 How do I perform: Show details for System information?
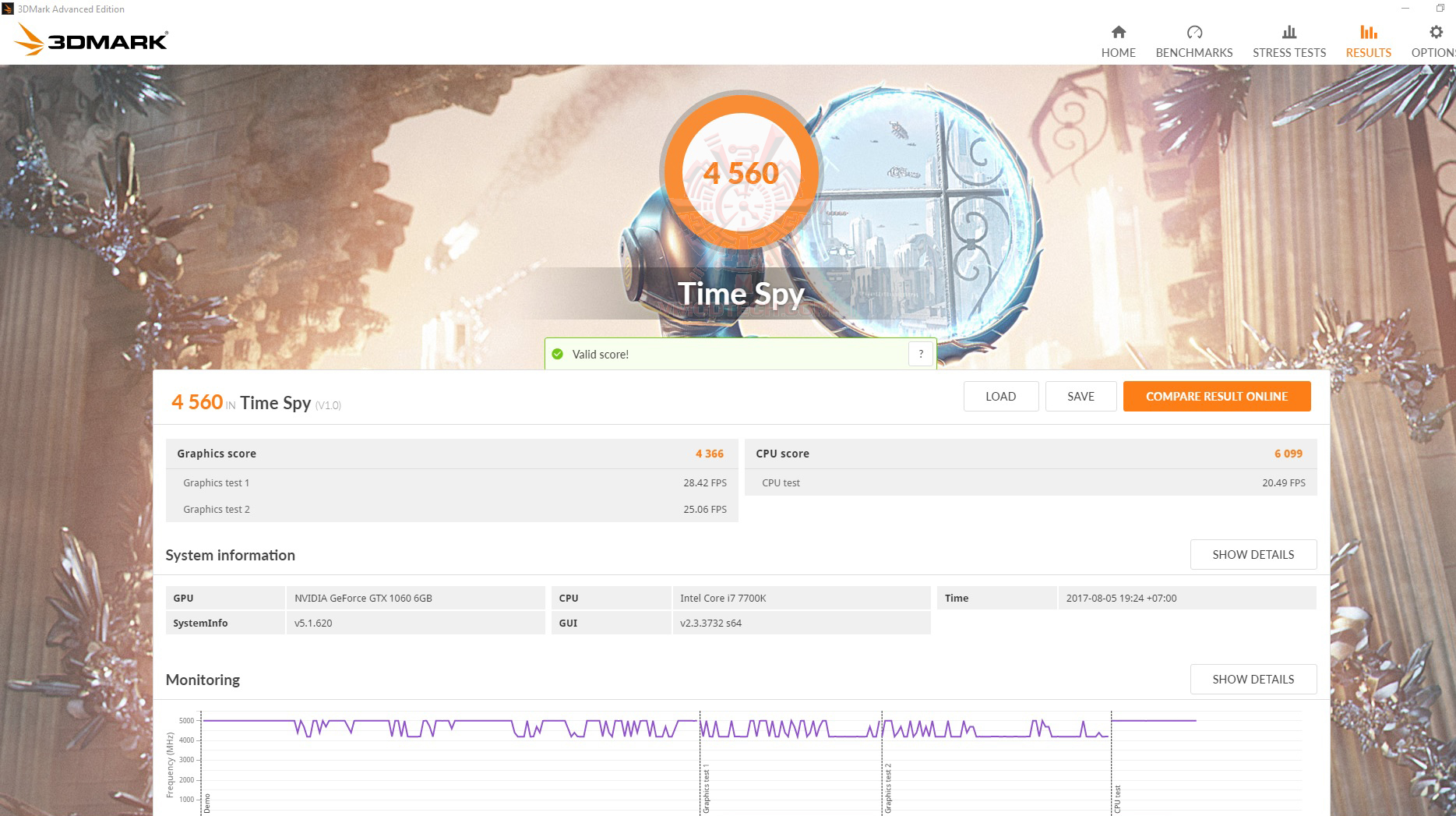point(1253,554)
